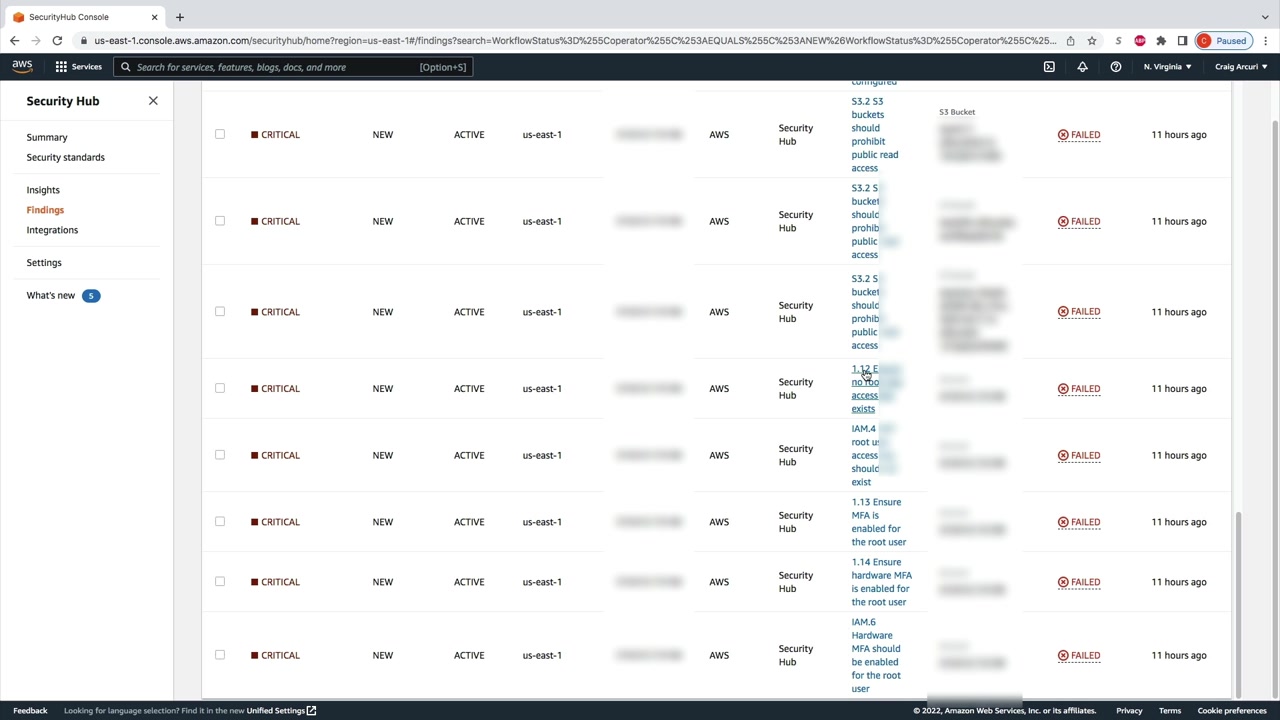1280x720 pixels.
Task: Close the Security Hub side navigation
Action: [x=153, y=101]
